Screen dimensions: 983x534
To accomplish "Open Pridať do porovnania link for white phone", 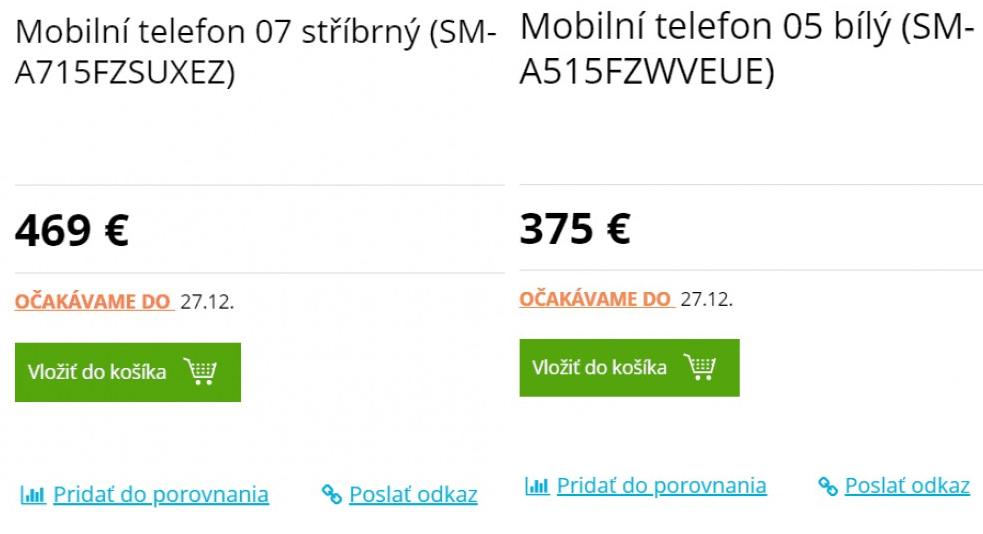I will pyautogui.click(x=661, y=486).
